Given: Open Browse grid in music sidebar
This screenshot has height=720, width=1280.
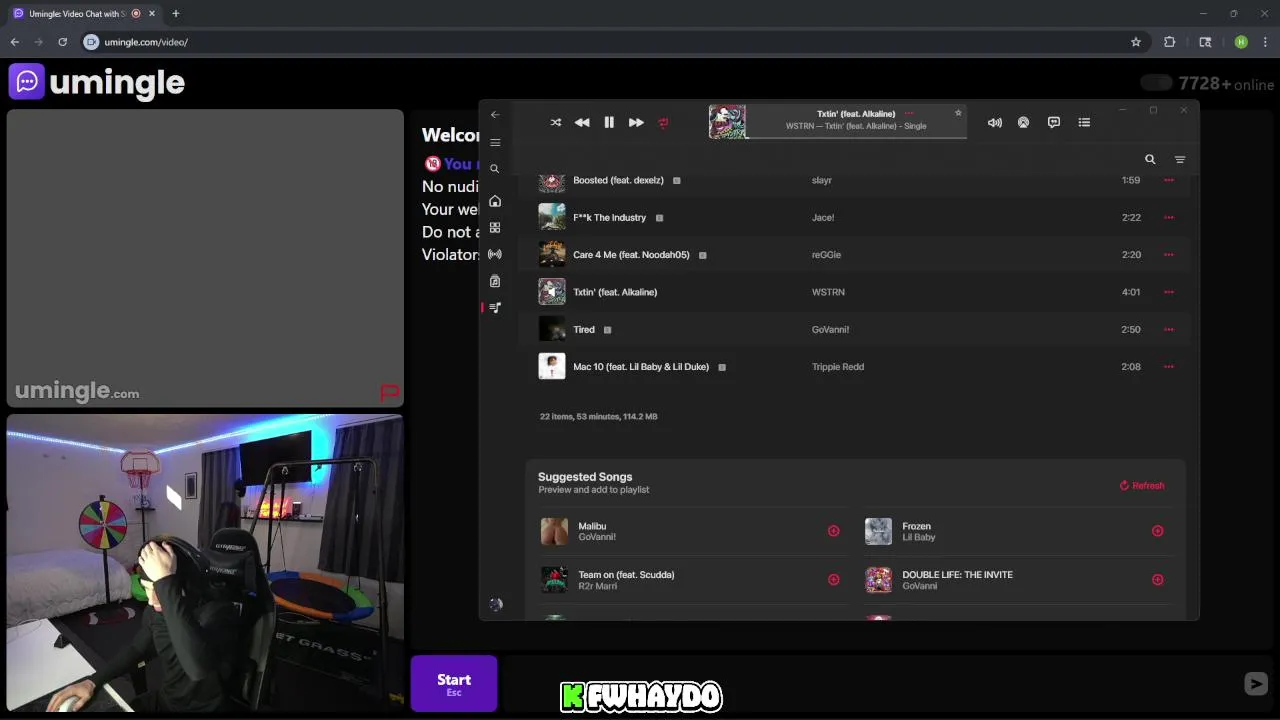Looking at the screenshot, I should [495, 228].
